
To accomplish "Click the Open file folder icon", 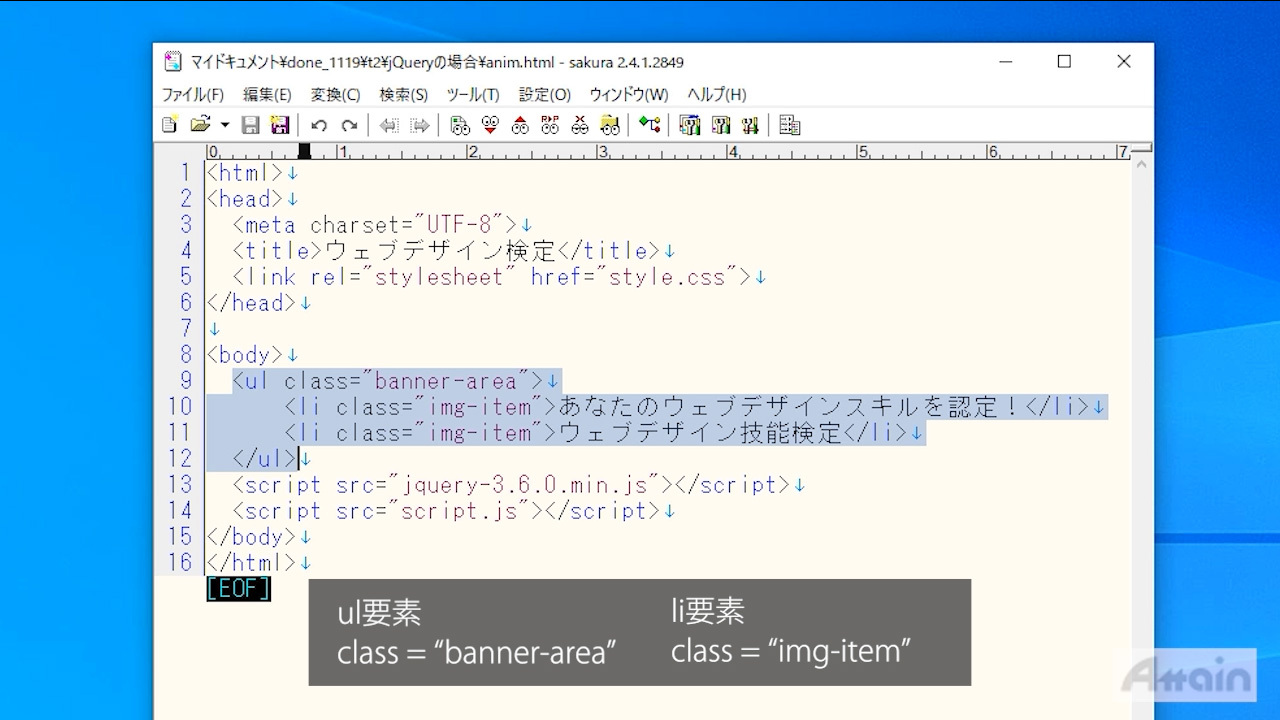I will (200, 125).
